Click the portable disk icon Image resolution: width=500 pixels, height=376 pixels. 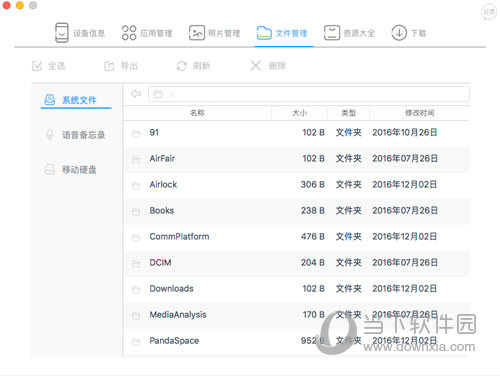click(x=50, y=169)
